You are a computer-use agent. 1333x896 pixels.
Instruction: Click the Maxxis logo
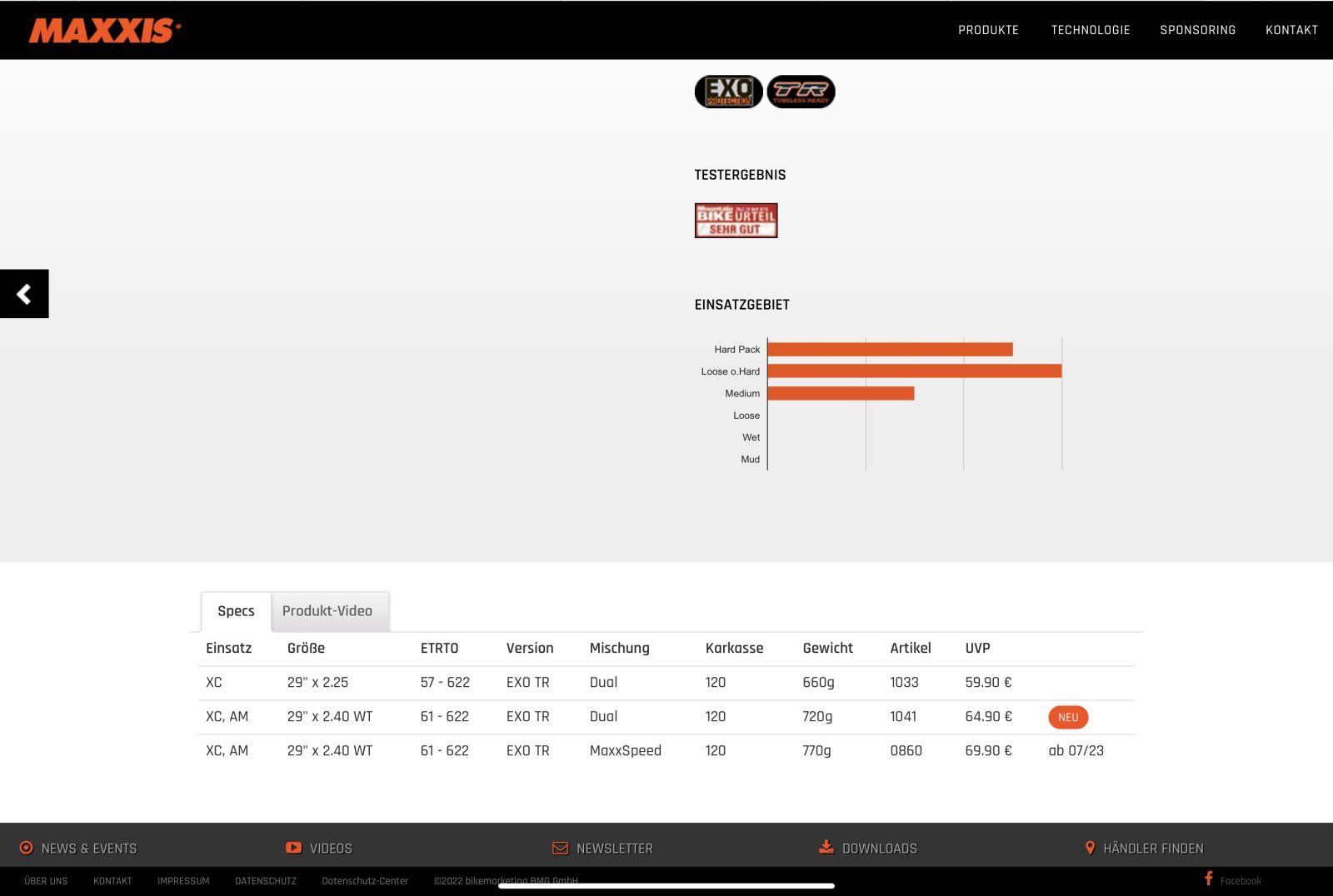[104, 31]
